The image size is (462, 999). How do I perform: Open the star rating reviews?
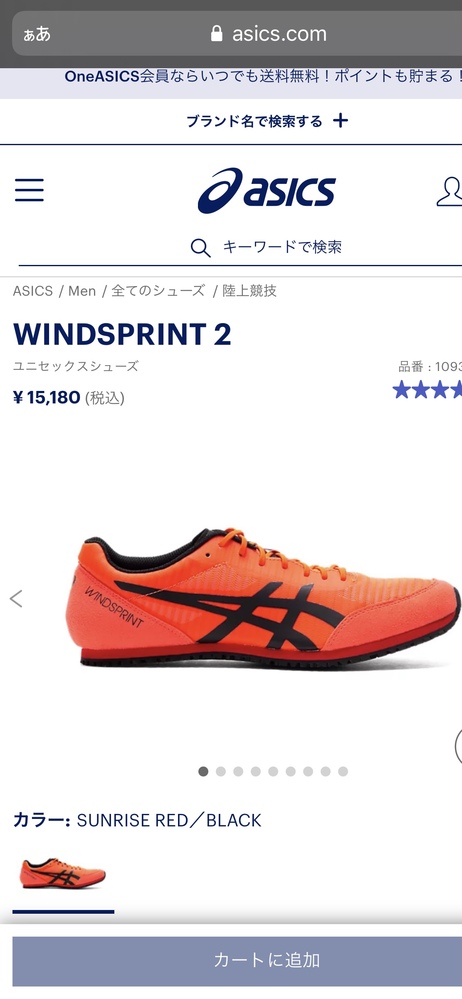tap(427, 389)
